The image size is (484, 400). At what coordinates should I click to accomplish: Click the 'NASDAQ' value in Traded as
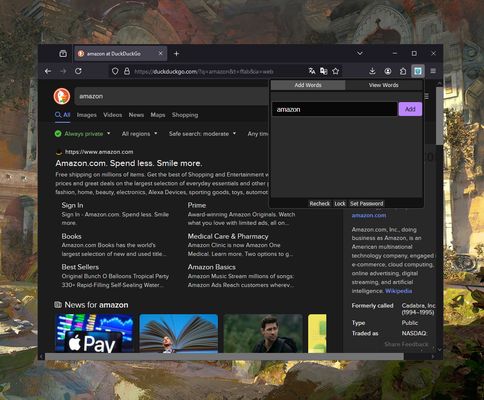pyautogui.click(x=414, y=333)
